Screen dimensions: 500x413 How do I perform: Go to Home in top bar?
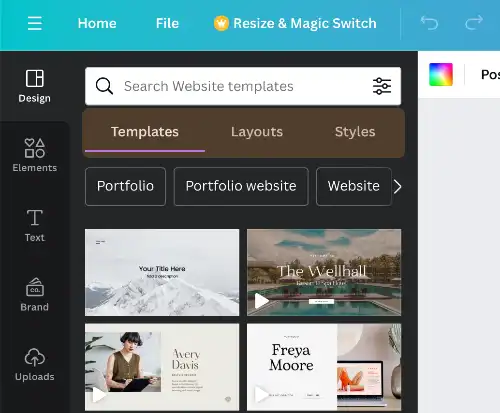click(97, 23)
